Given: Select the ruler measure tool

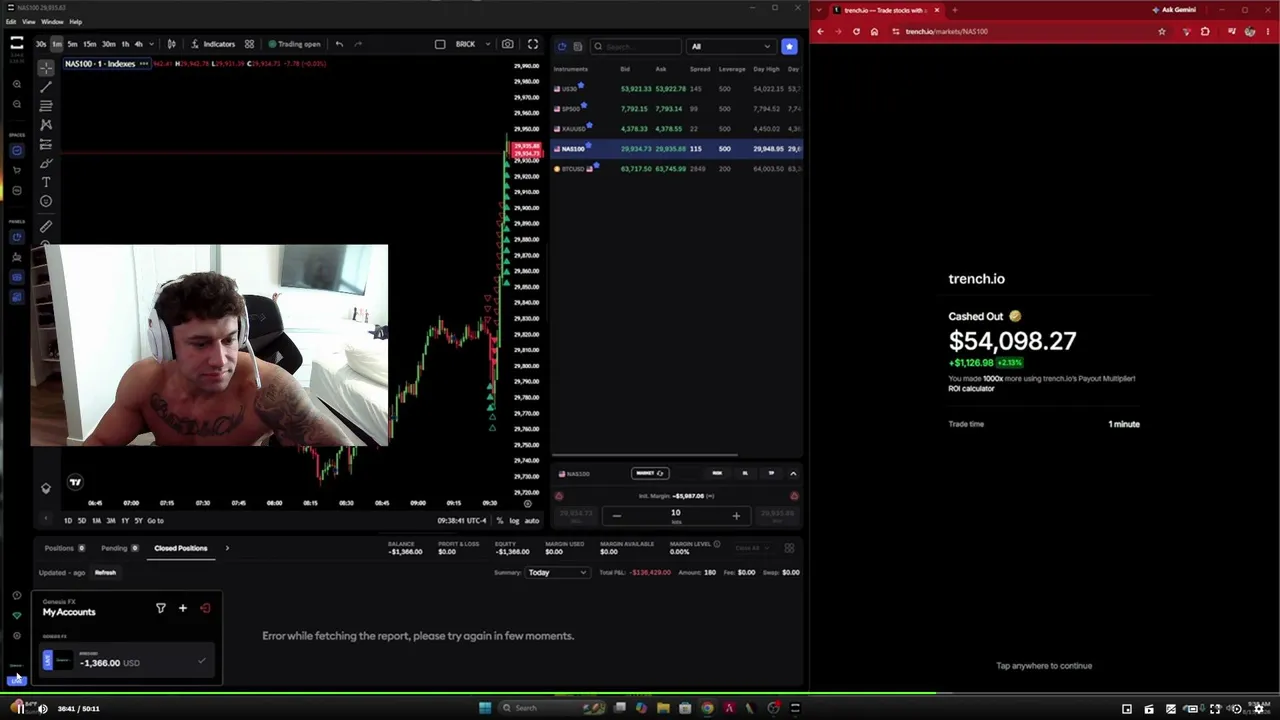Looking at the screenshot, I should coord(46,227).
